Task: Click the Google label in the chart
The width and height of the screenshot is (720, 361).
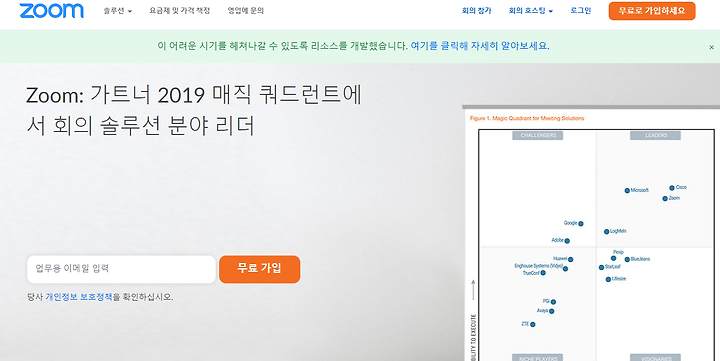Action: (570, 223)
